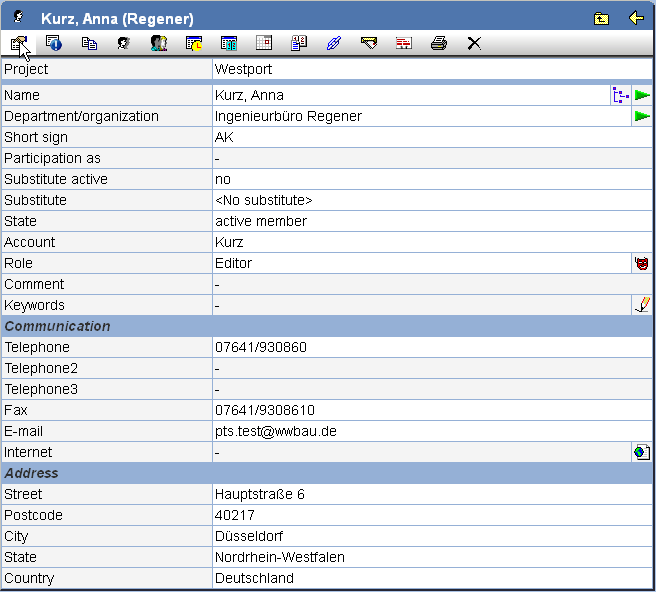Click the yellow back arrow in title bar
Screen dimensions: 656x592
636,18
